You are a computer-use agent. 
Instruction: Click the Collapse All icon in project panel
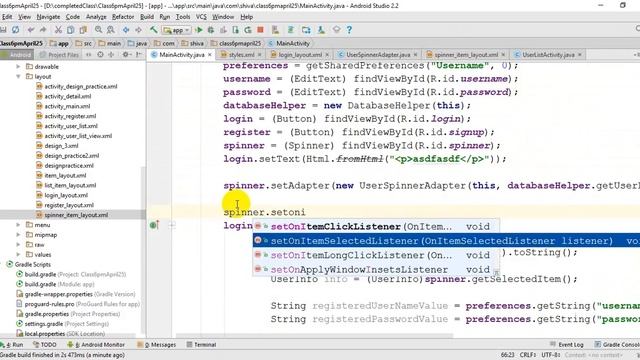click(x=111, y=54)
